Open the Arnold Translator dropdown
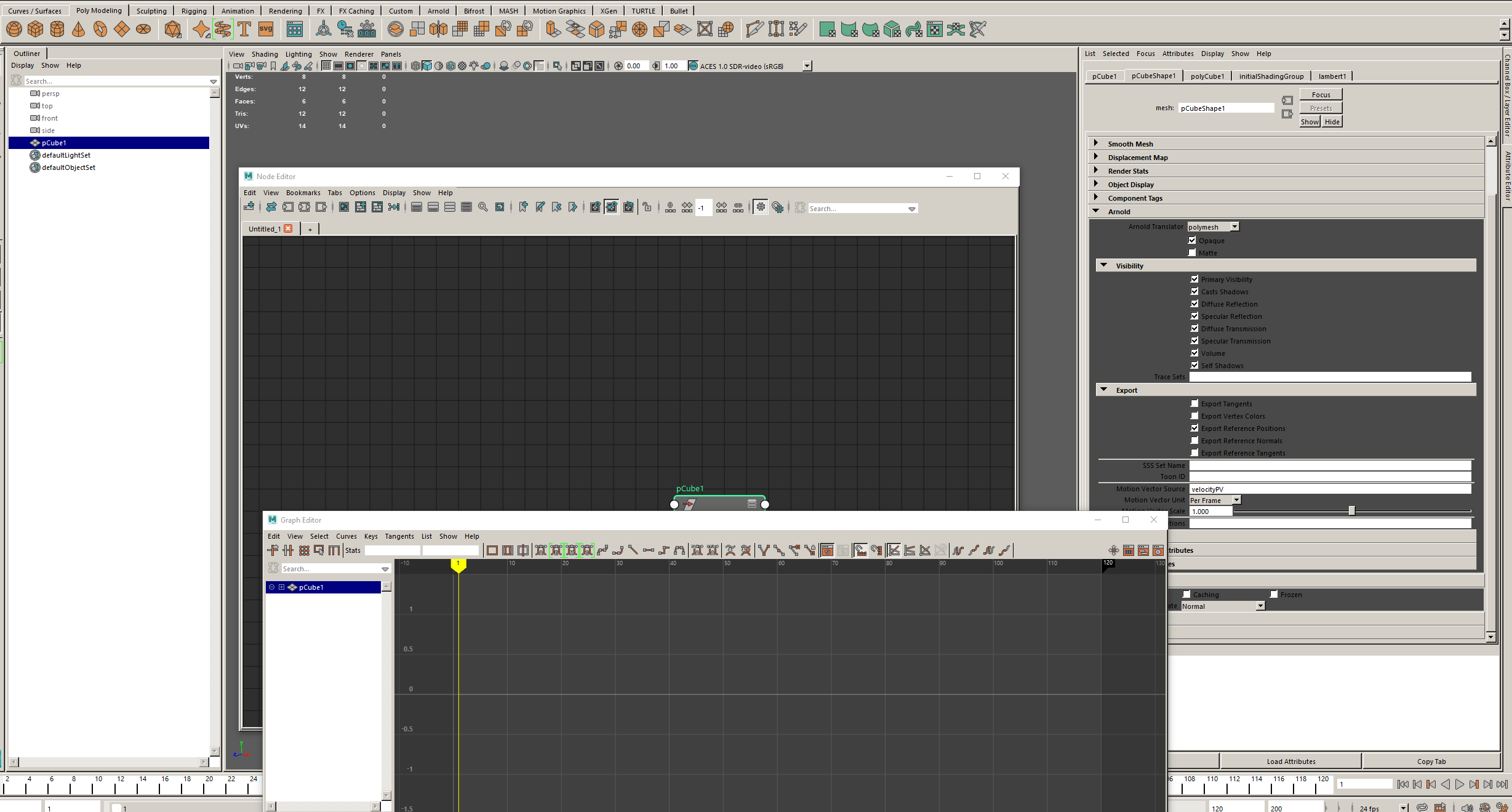The width and height of the screenshot is (1512, 812). pyautogui.click(x=1212, y=227)
